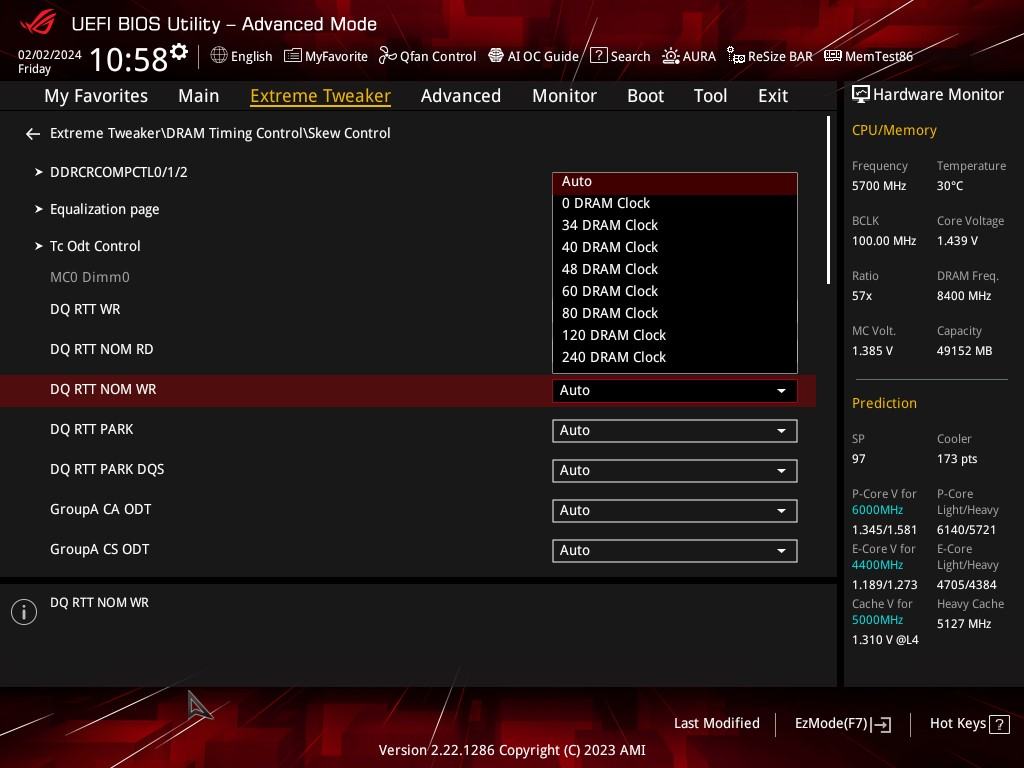Switch to the Main tab
Screen dimensions: 1024x768
click(199, 96)
